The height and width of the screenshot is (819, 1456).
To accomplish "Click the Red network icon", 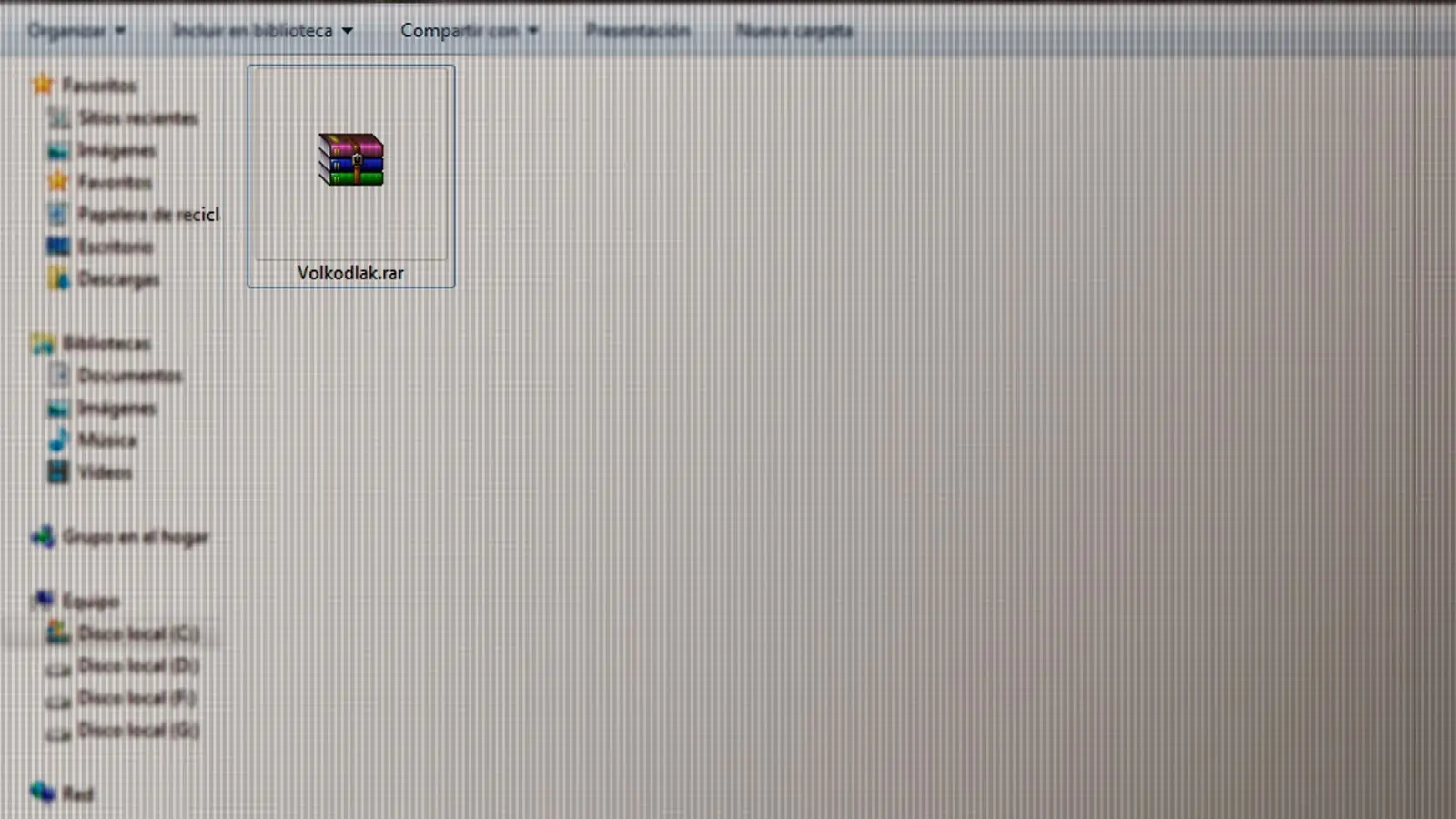I will (x=43, y=794).
